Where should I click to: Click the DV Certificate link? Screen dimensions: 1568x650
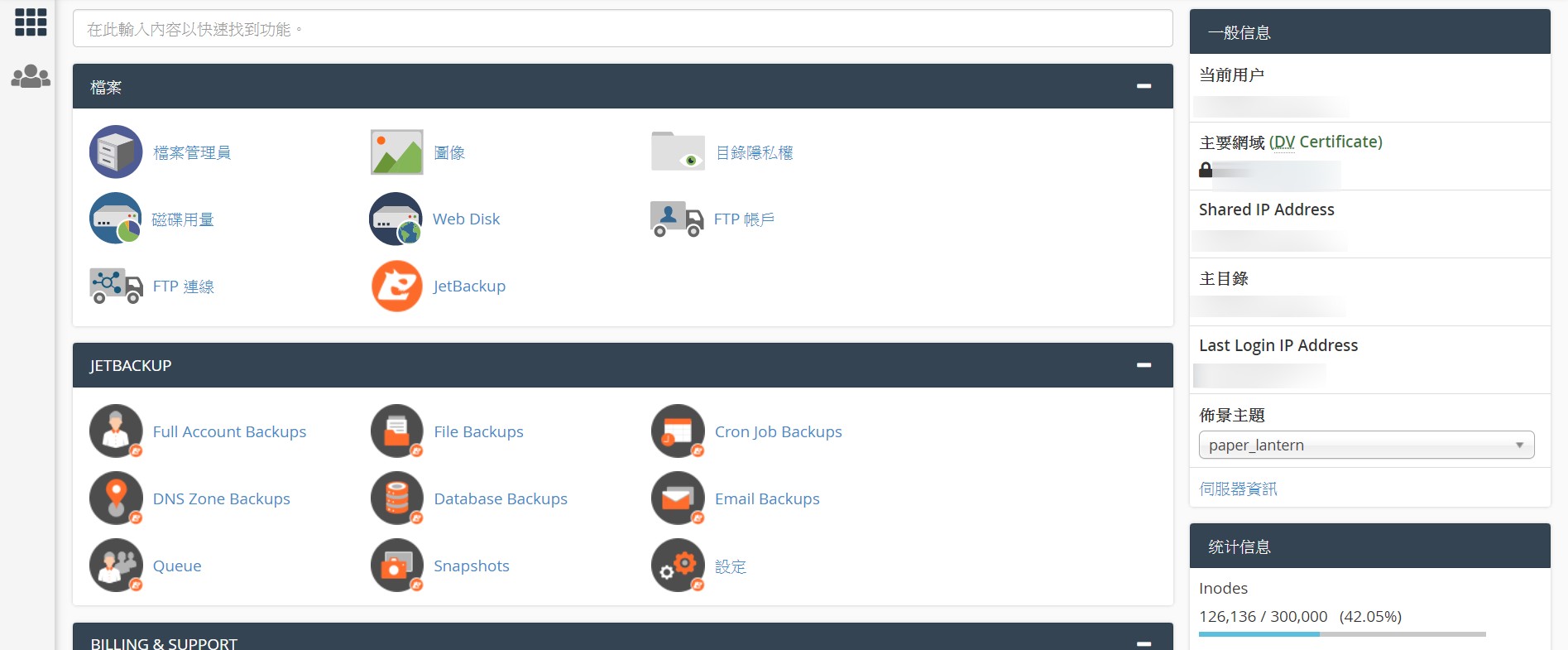tap(1326, 142)
